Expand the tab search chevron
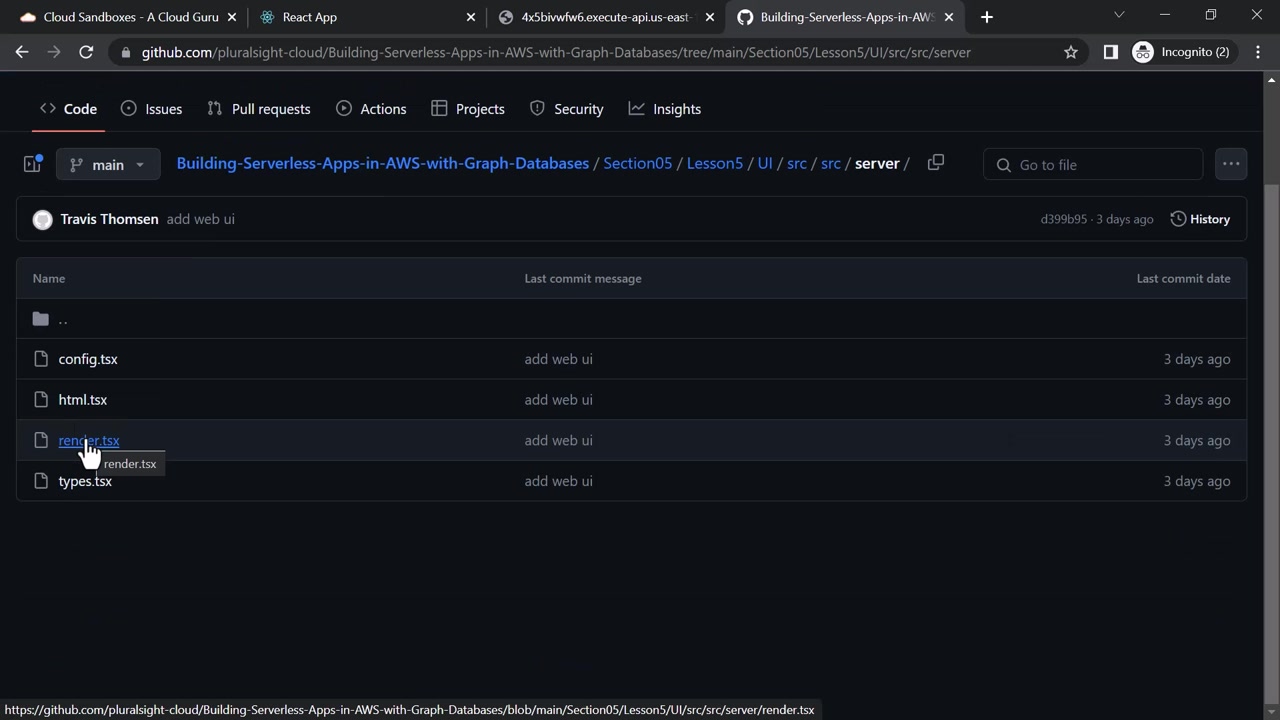The width and height of the screenshot is (1280, 720). click(1119, 15)
